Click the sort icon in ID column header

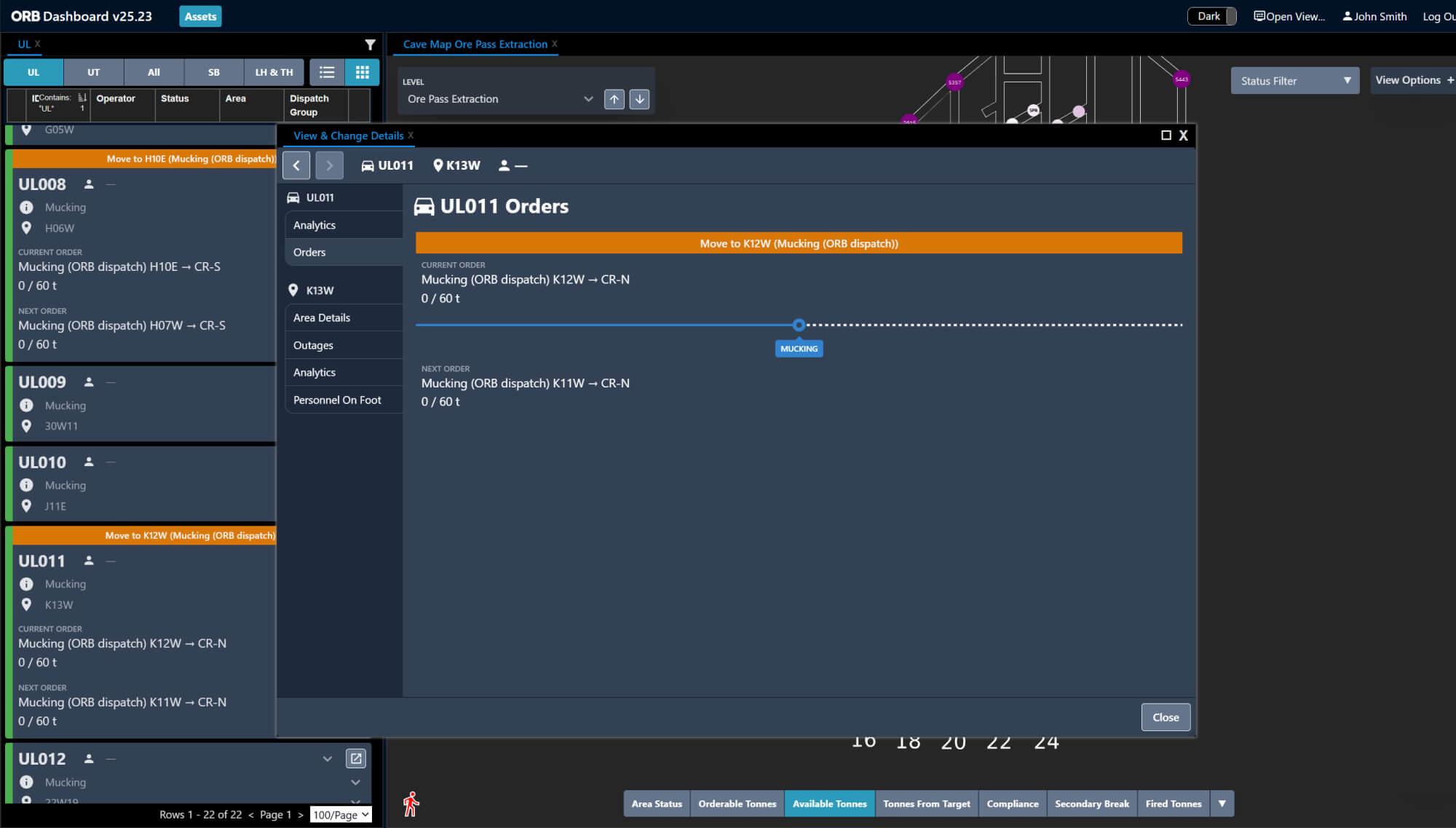tap(82, 98)
